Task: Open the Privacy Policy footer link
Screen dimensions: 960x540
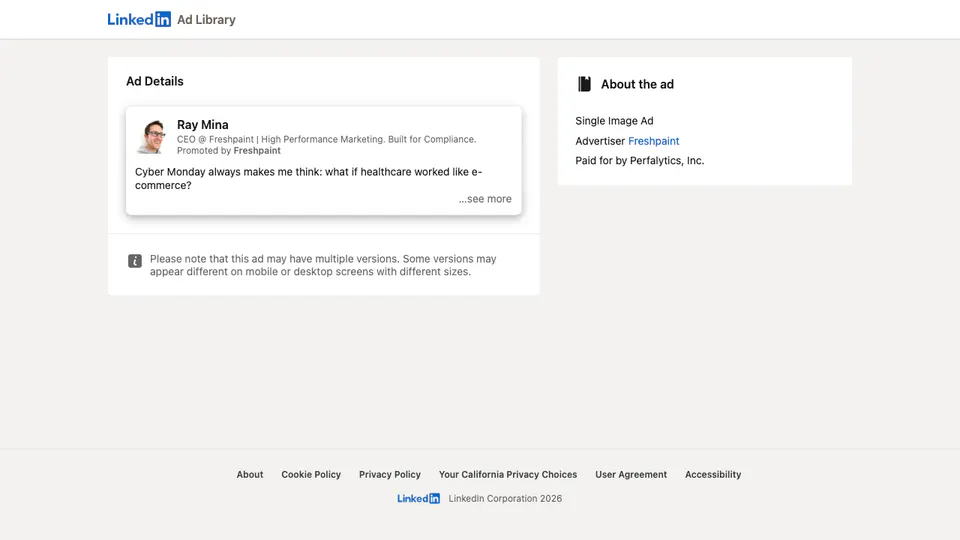Action: 390,474
